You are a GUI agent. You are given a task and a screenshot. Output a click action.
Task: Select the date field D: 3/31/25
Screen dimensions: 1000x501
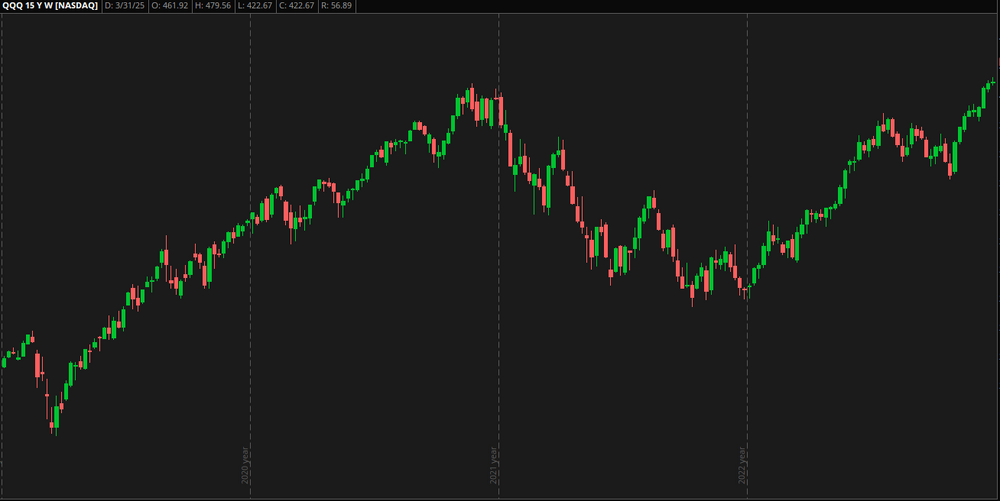pos(127,6)
